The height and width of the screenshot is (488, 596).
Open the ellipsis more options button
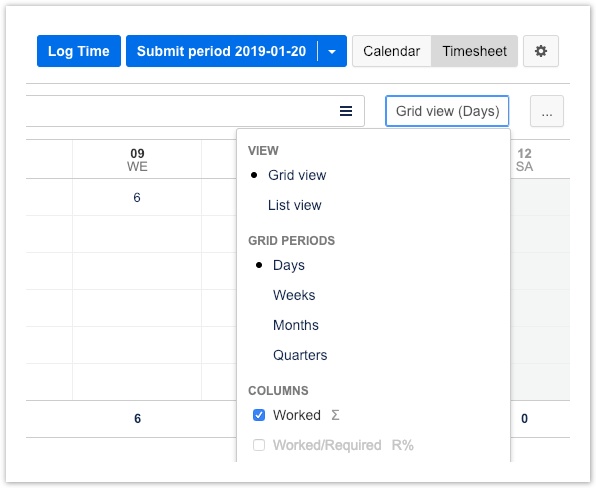[x=547, y=111]
